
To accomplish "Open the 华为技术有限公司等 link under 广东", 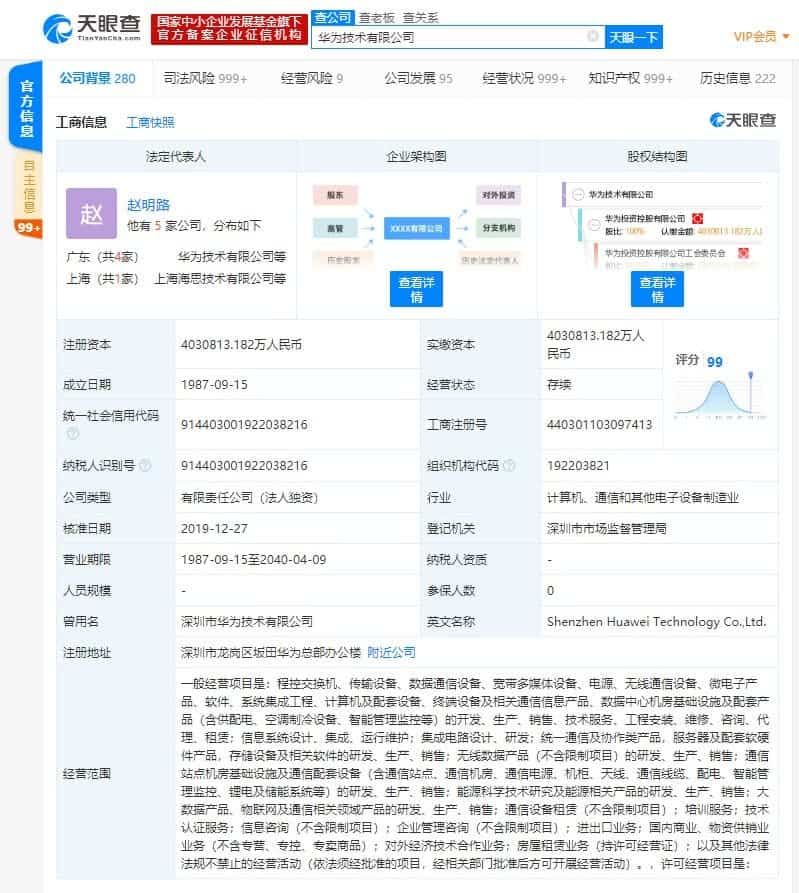I will coord(231,256).
